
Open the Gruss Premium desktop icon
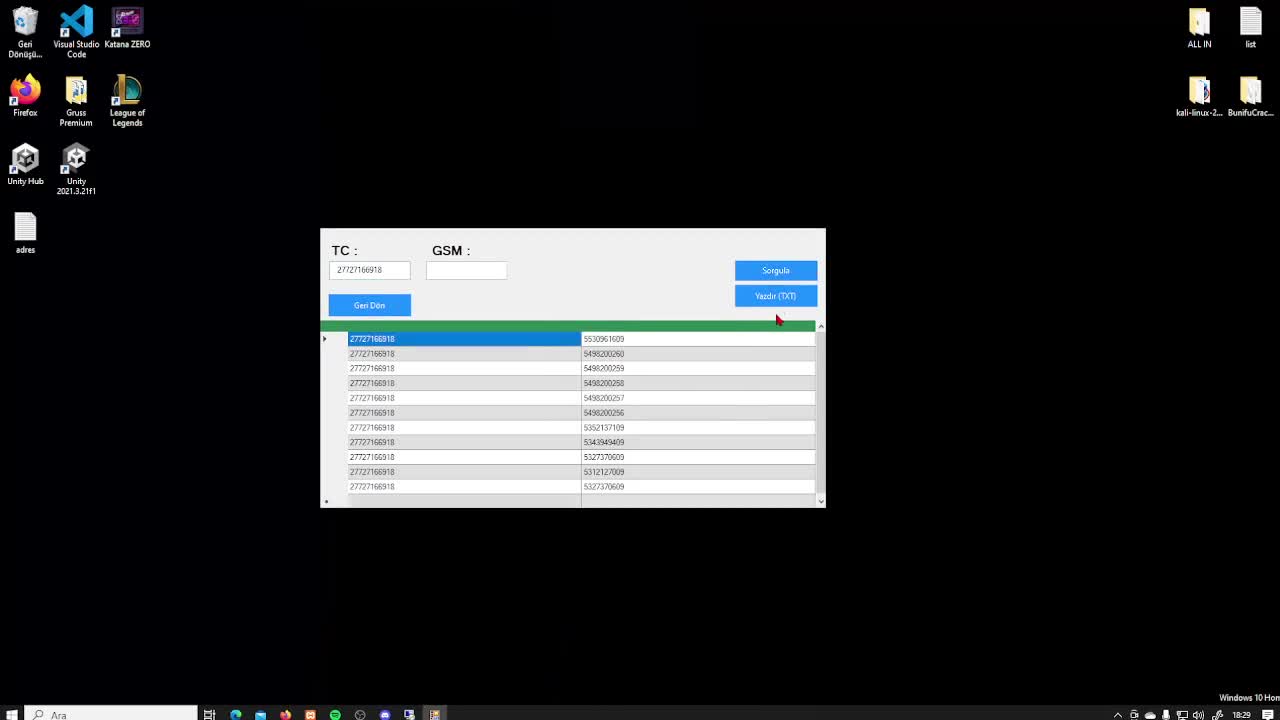76,101
